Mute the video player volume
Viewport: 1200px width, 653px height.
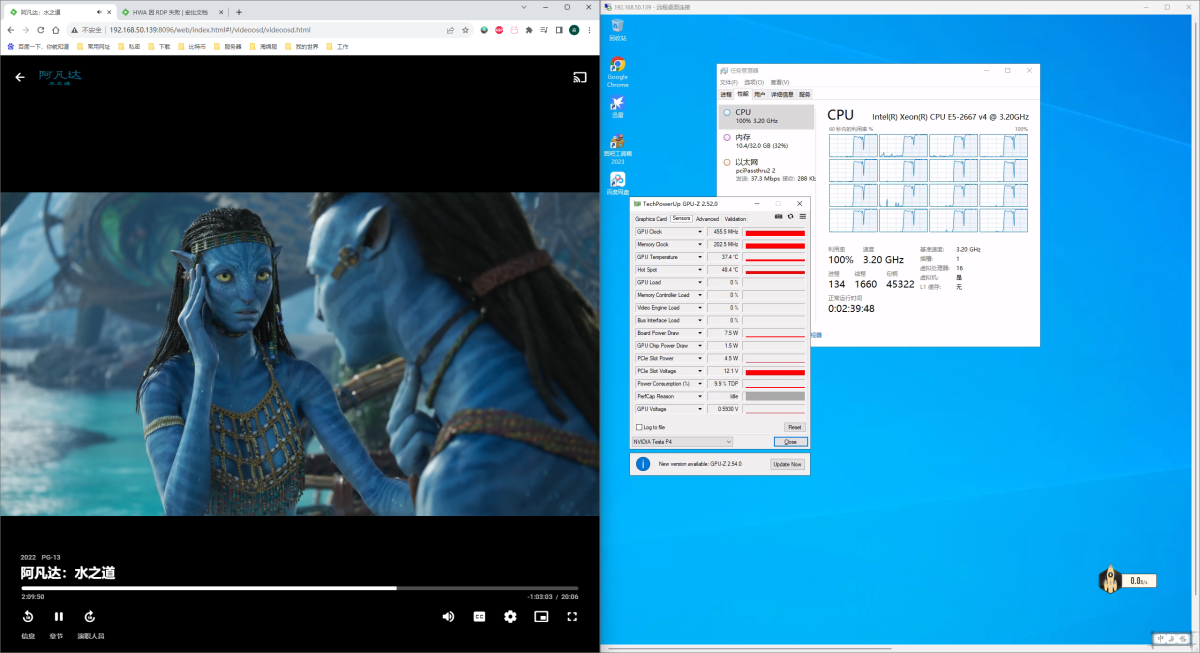coord(448,617)
